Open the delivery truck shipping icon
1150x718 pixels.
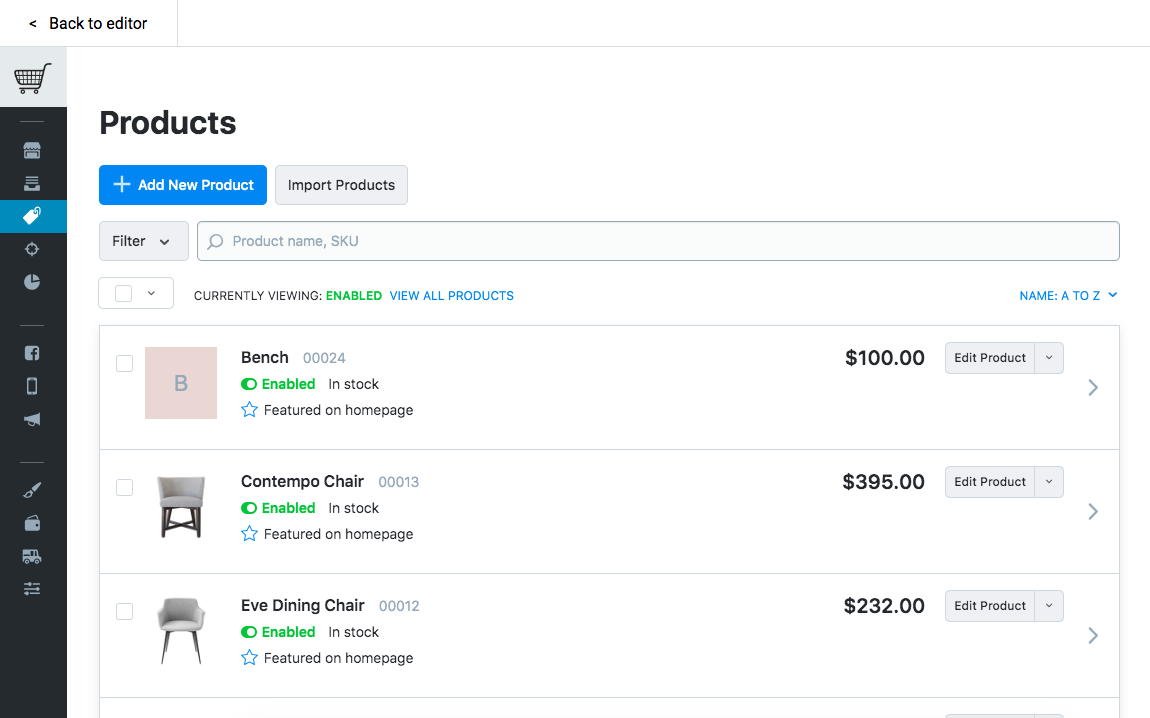coord(32,556)
